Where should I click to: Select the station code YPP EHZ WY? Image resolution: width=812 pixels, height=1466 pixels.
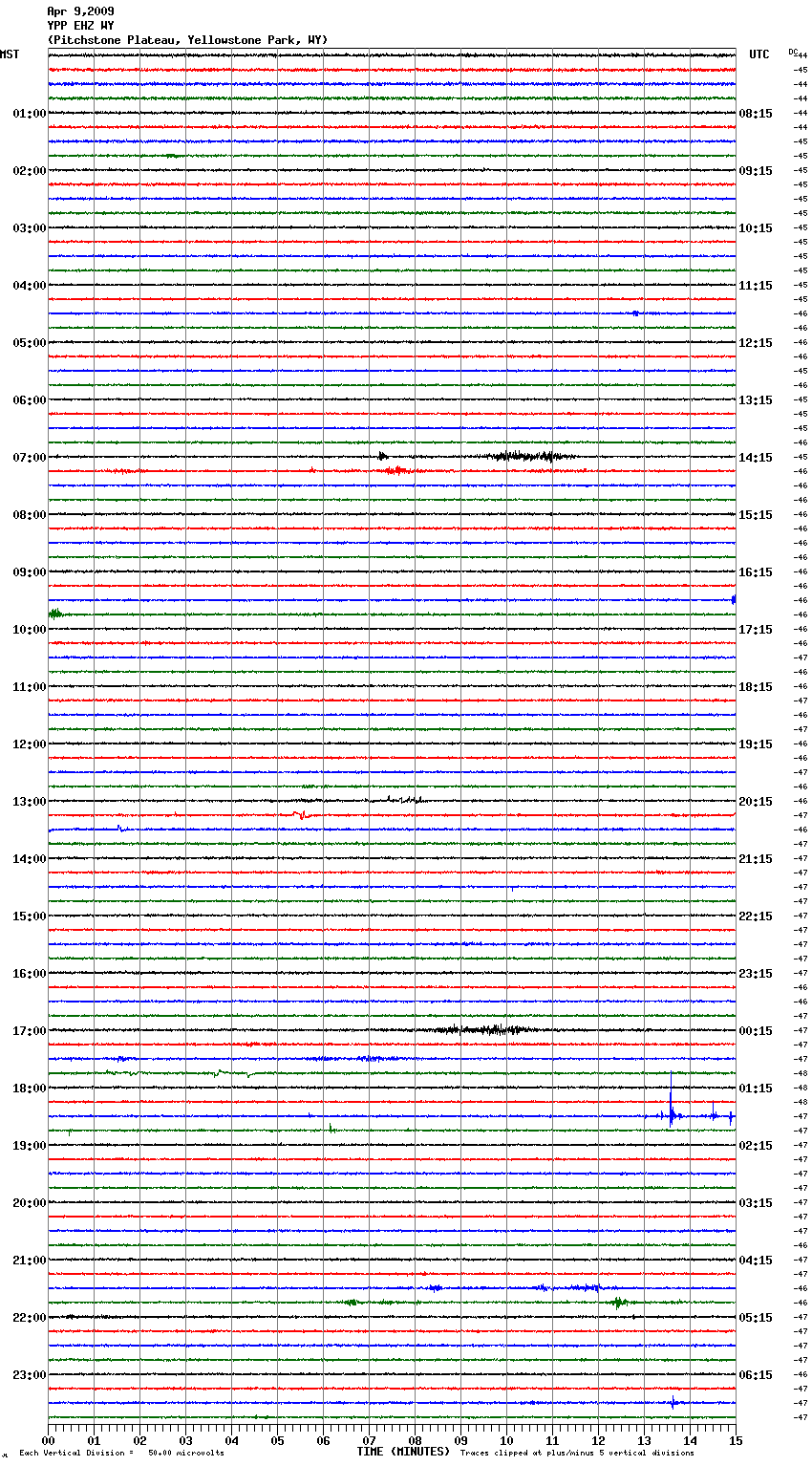pos(80,26)
